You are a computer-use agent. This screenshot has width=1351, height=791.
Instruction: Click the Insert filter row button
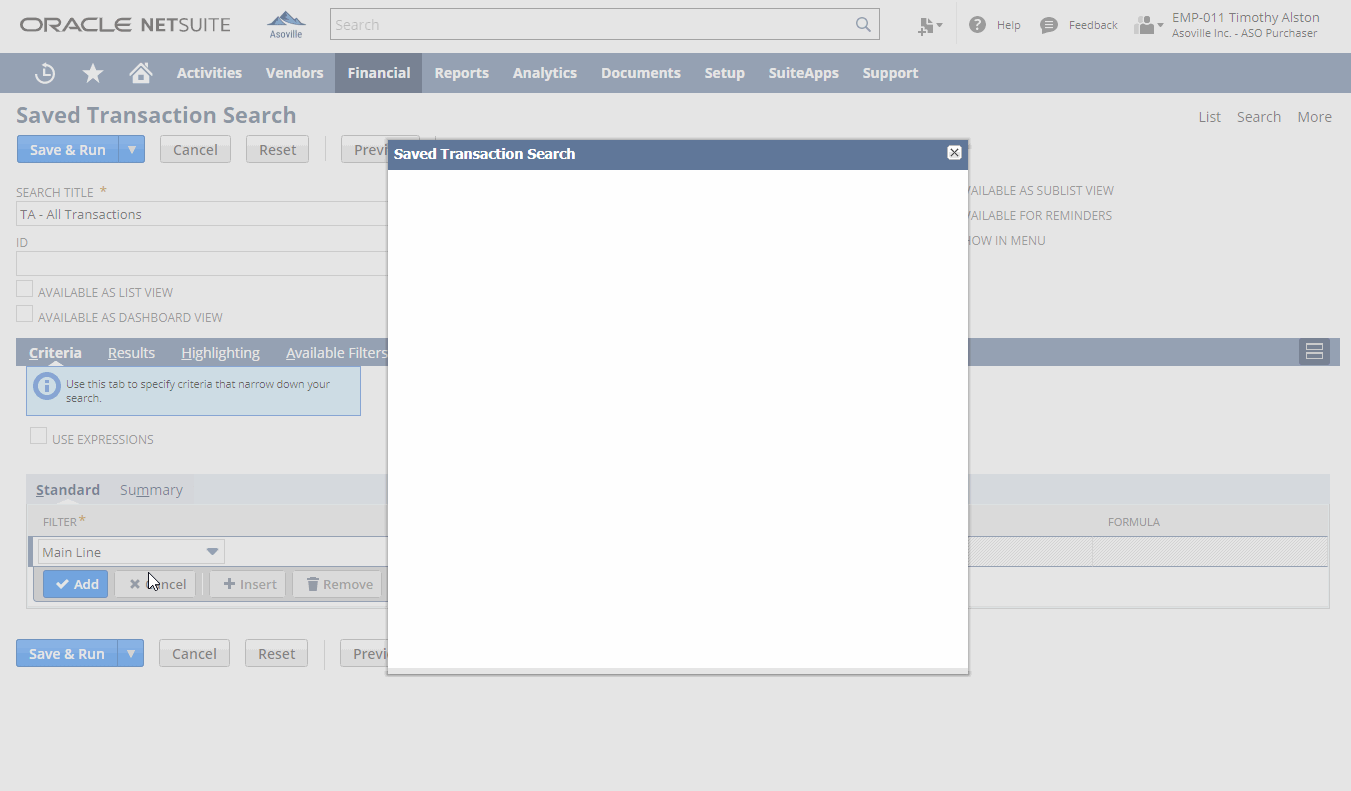click(x=248, y=584)
